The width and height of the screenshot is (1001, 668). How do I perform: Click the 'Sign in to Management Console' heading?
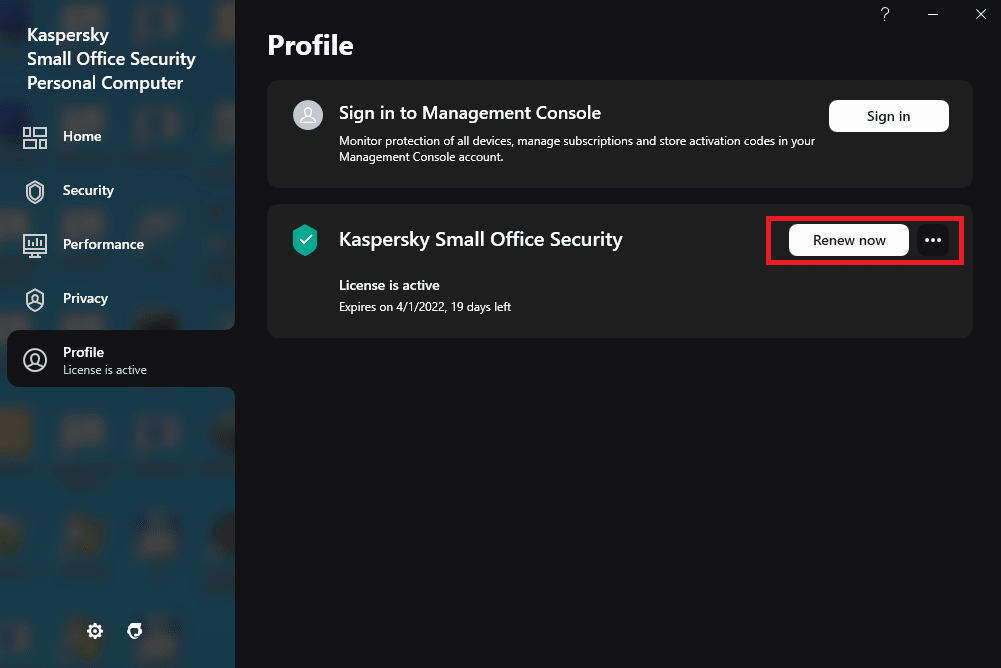point(470,113)
